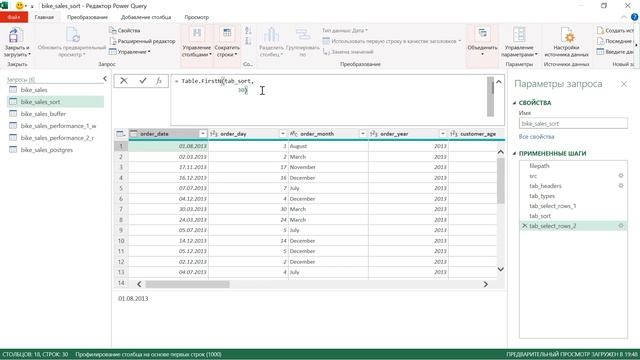
Task: Click the horizontal scrollbar thumb
Action: [187, 284]
